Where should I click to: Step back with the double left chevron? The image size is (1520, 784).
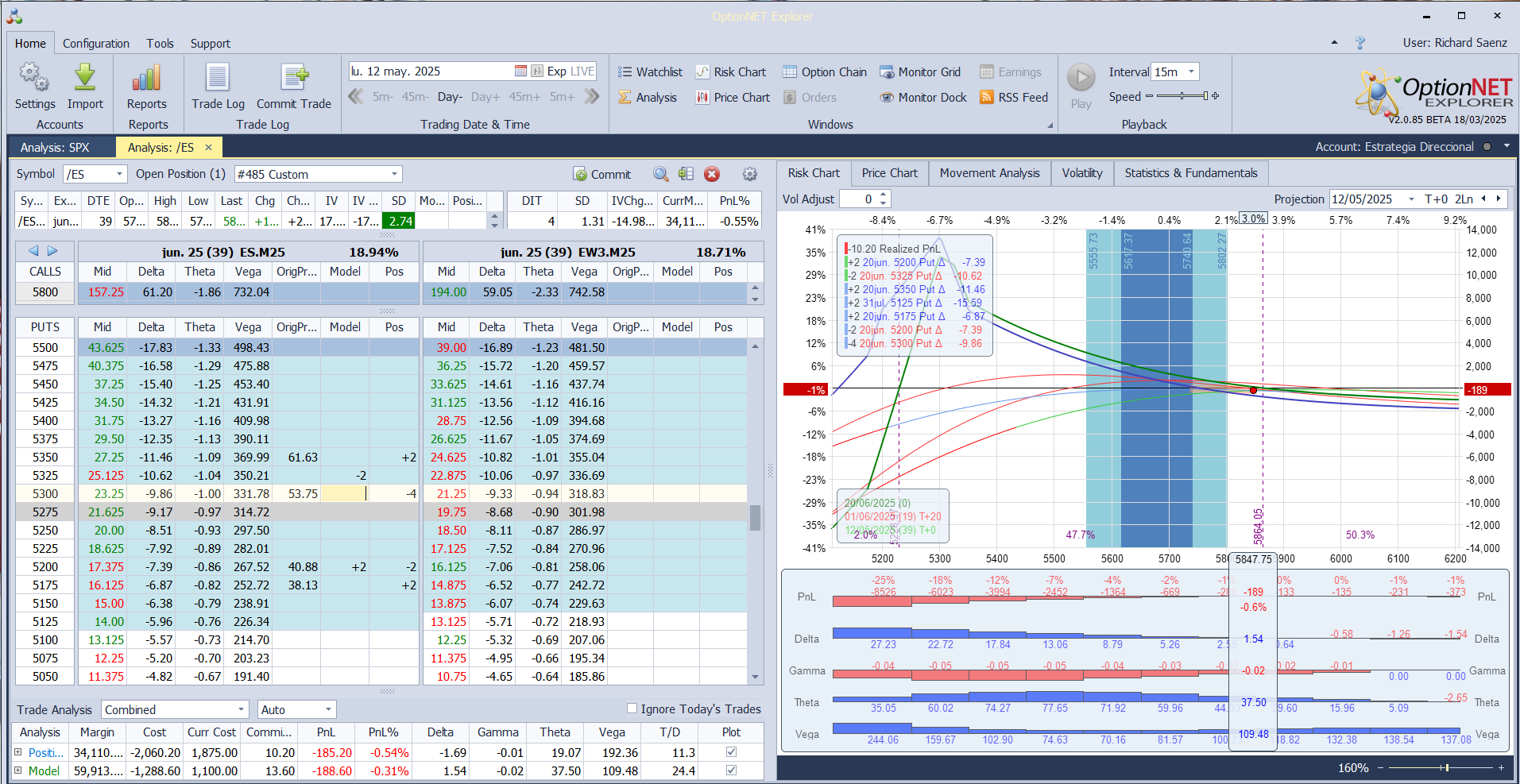pyautogui.click(x=356, y=97)
